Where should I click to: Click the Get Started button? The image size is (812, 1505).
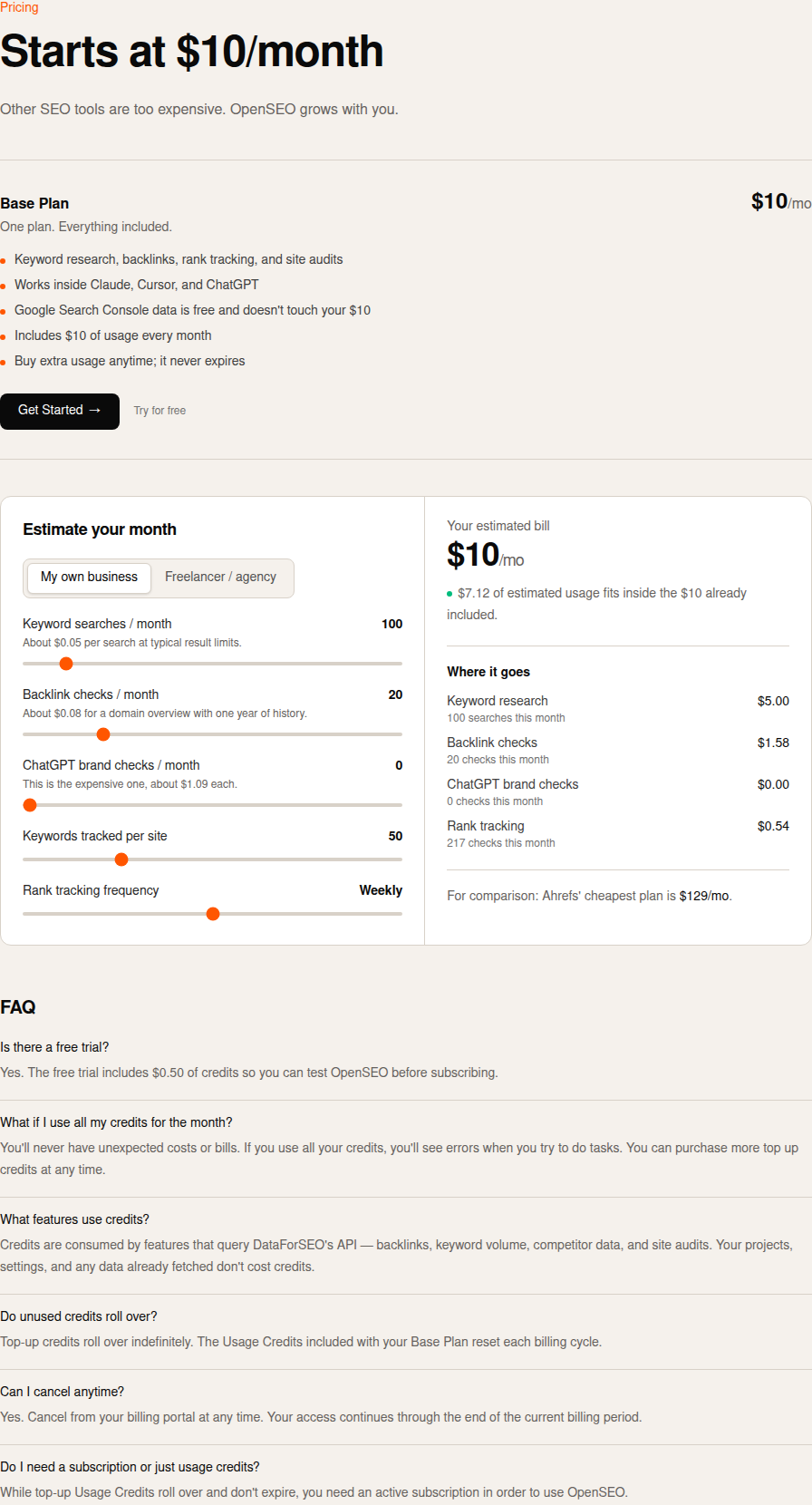(60, 411)
